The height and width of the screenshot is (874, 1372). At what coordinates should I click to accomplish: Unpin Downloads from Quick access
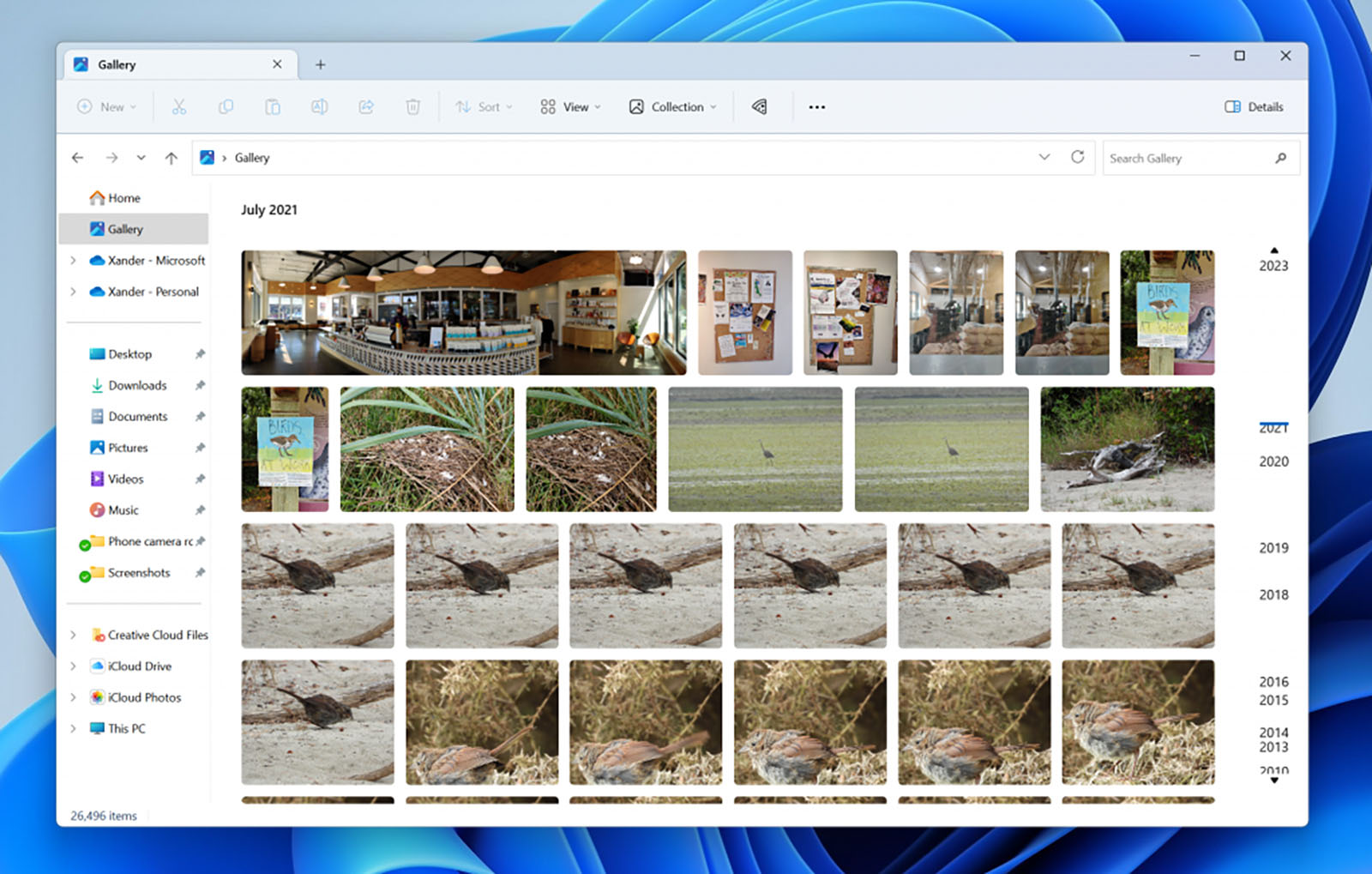200,385
